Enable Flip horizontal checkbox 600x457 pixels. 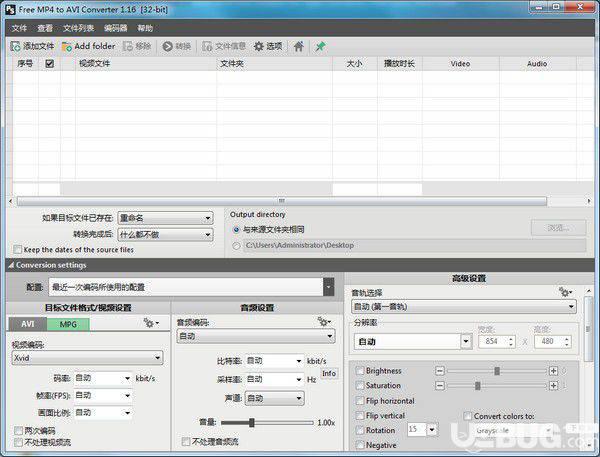[x=360, y=401]
